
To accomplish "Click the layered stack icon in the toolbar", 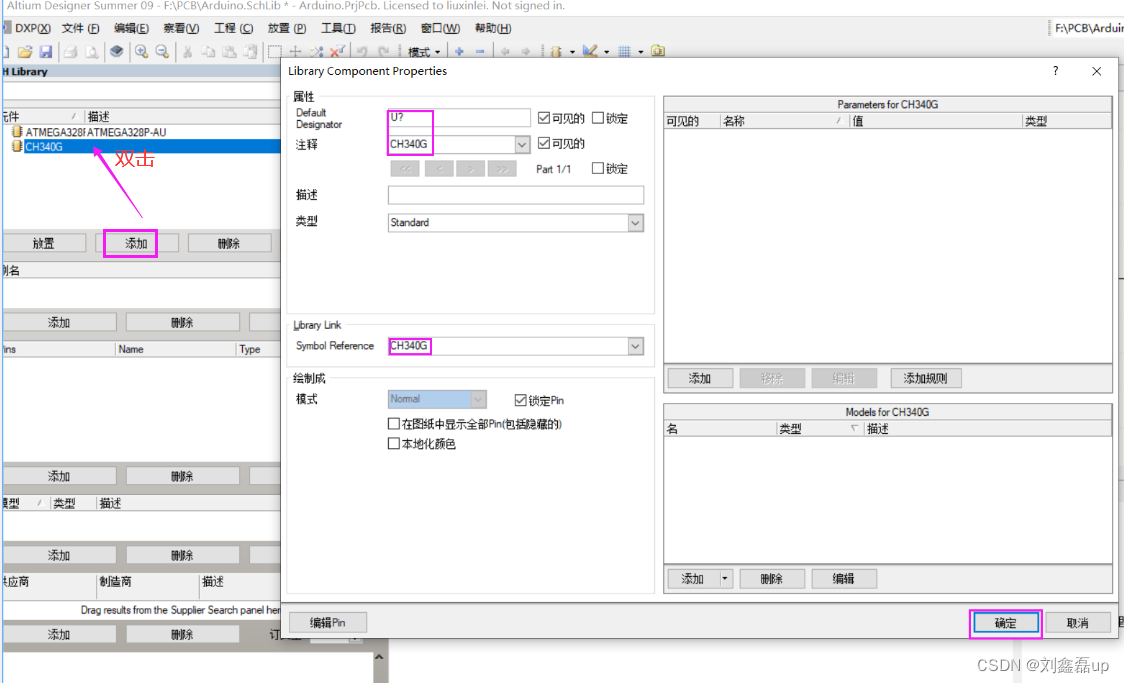I will click(116, 52).
